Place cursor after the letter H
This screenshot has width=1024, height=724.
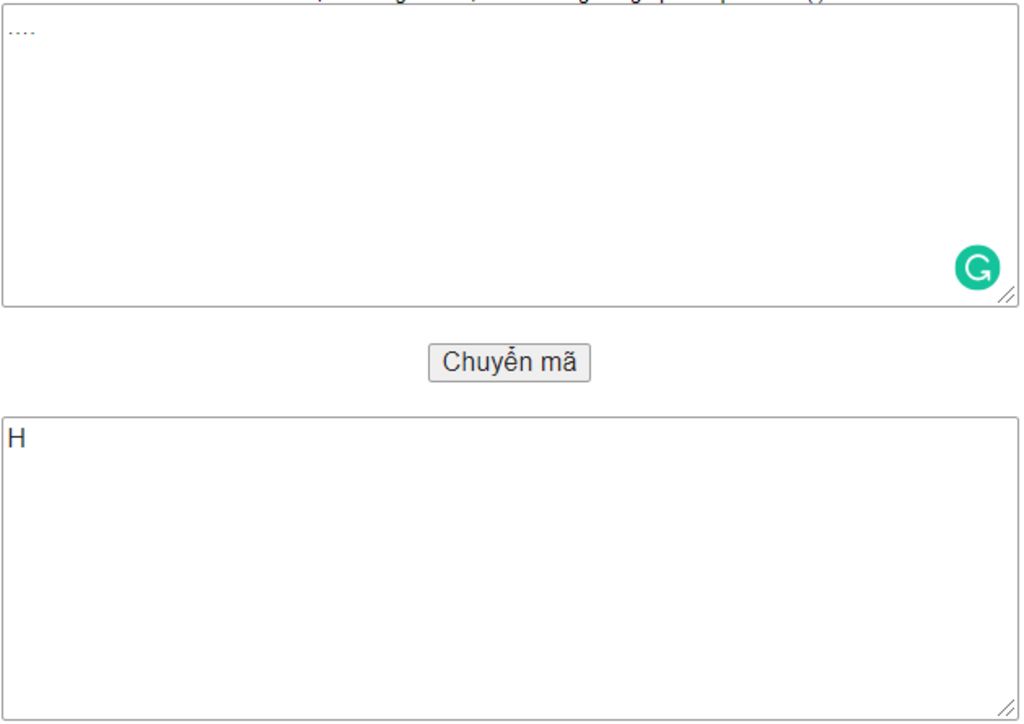pyautogui.click(x=27, y=439)
